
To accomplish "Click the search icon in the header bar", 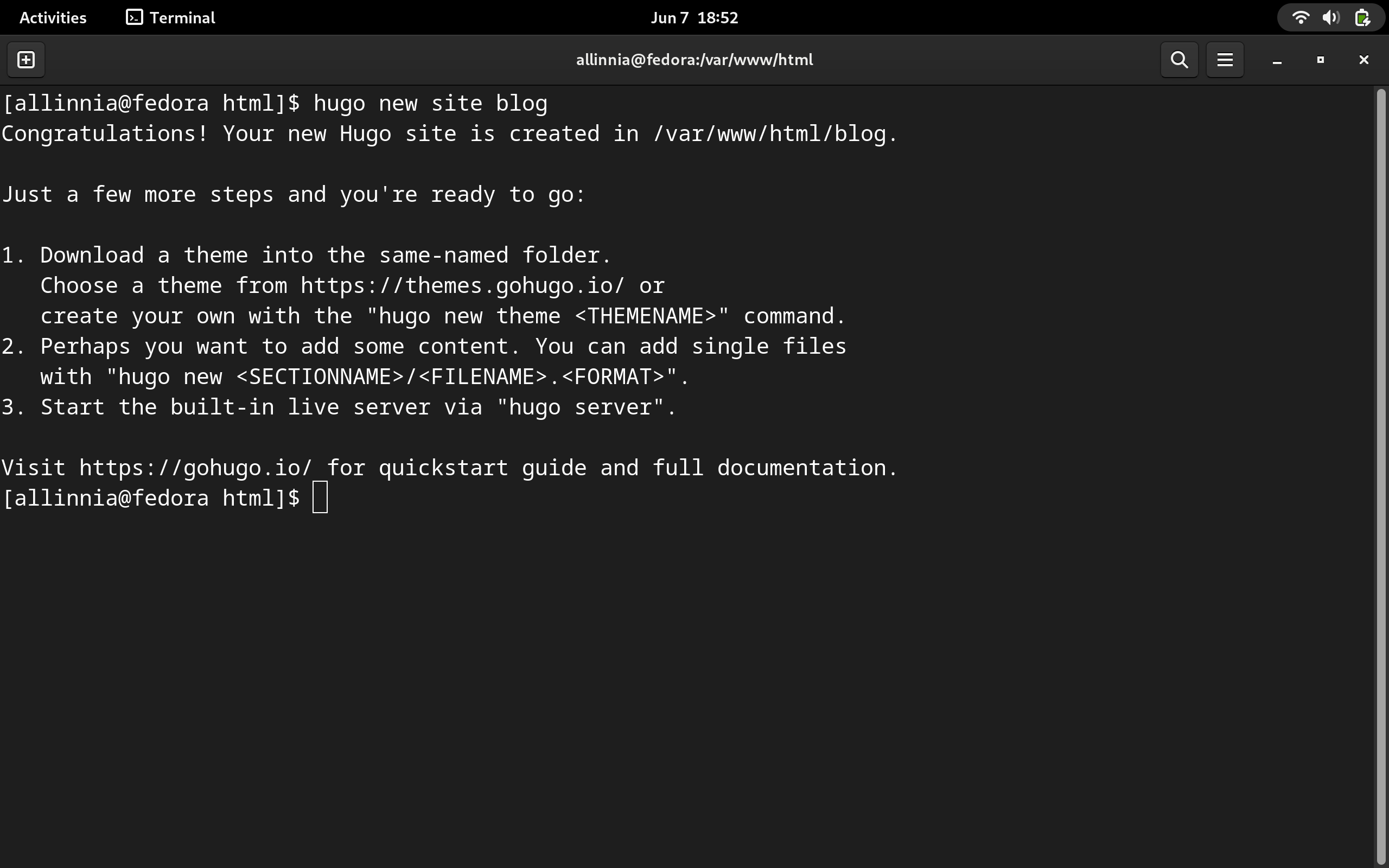I will (1178, 59).
